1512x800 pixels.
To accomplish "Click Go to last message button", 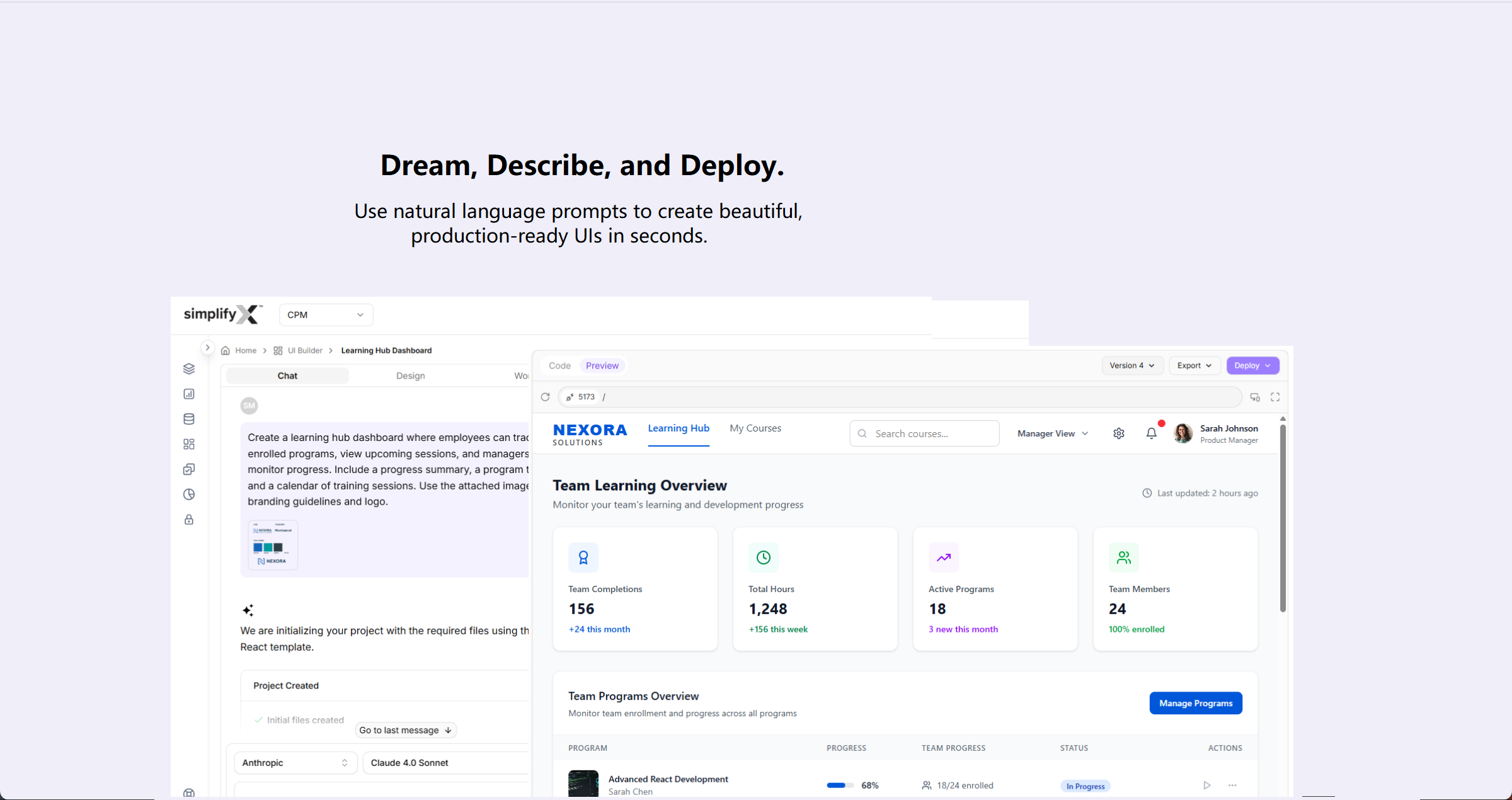I will point(406,730).
